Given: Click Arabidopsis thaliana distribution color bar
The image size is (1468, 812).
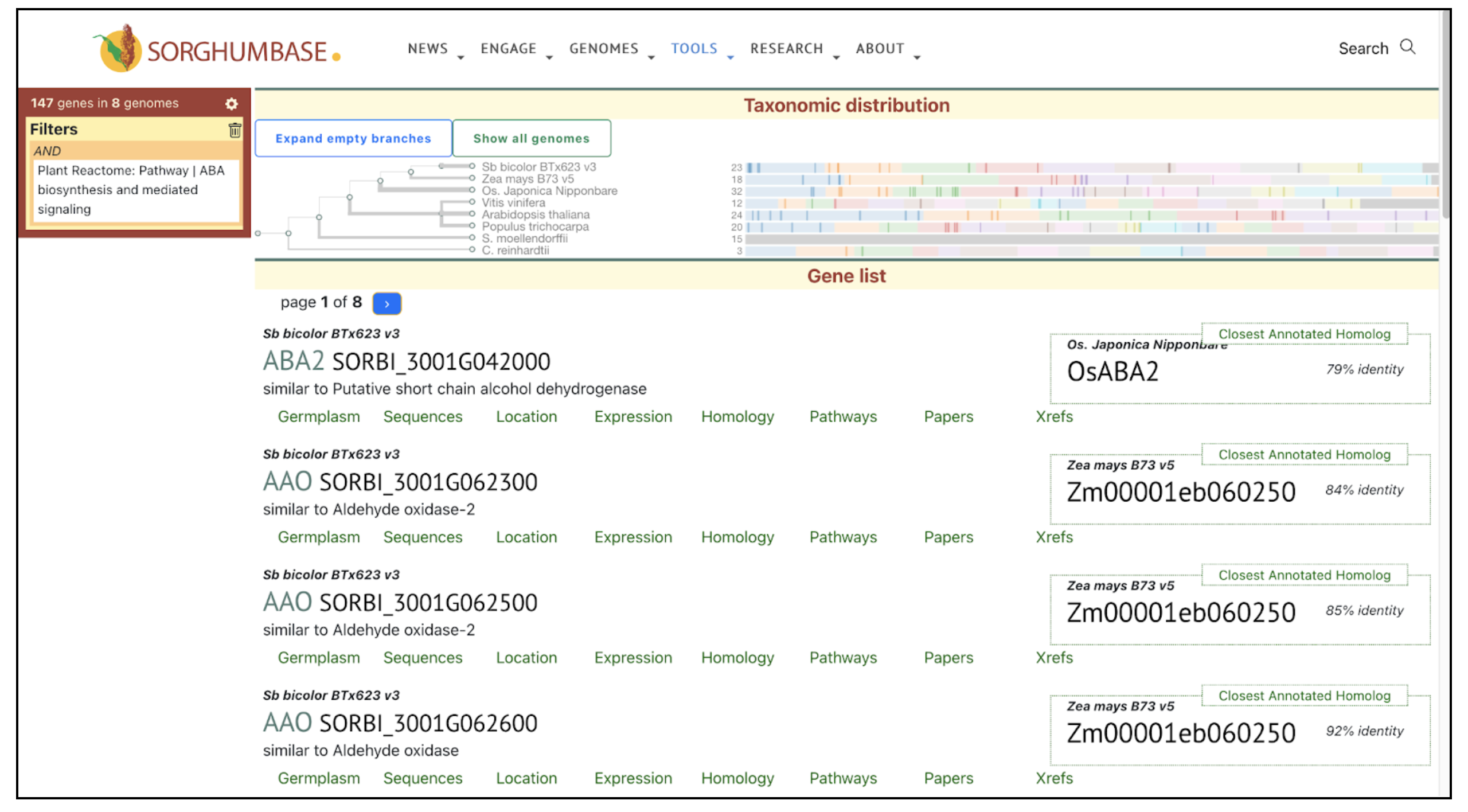Looking at the screenshot, I should pyautogui.click(x=1090, y=215).
